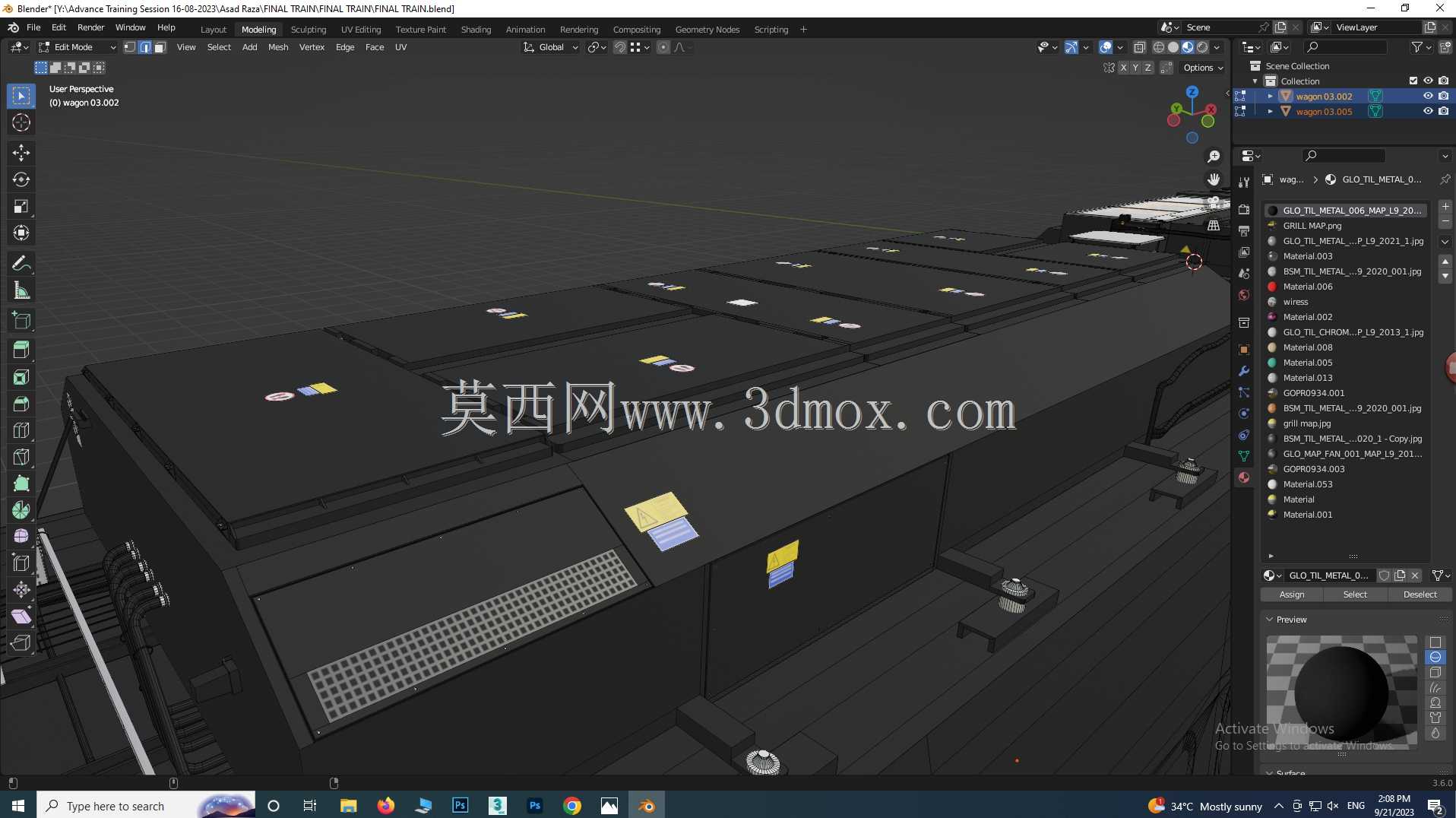Screen dimensions: 1456x818
Task: Switch to rendered viewport shading
Action: 1202,47
